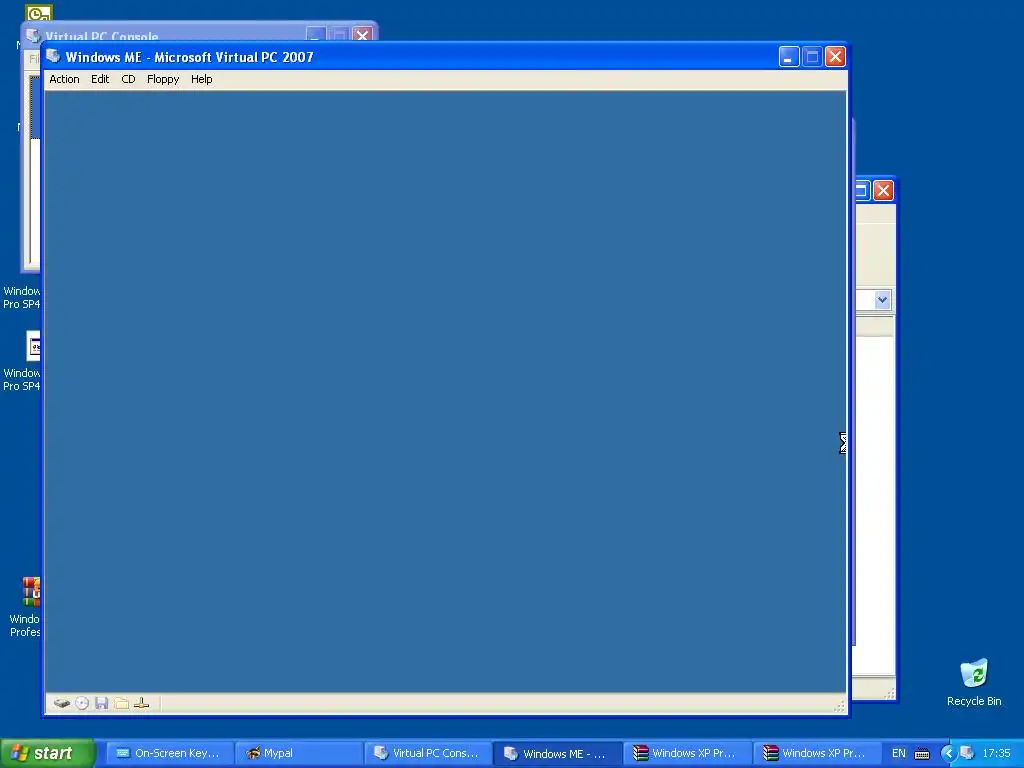The image size is (1024, 768).
Task: Close the partially hidden window on the right
Action: (x=884, y=191)
